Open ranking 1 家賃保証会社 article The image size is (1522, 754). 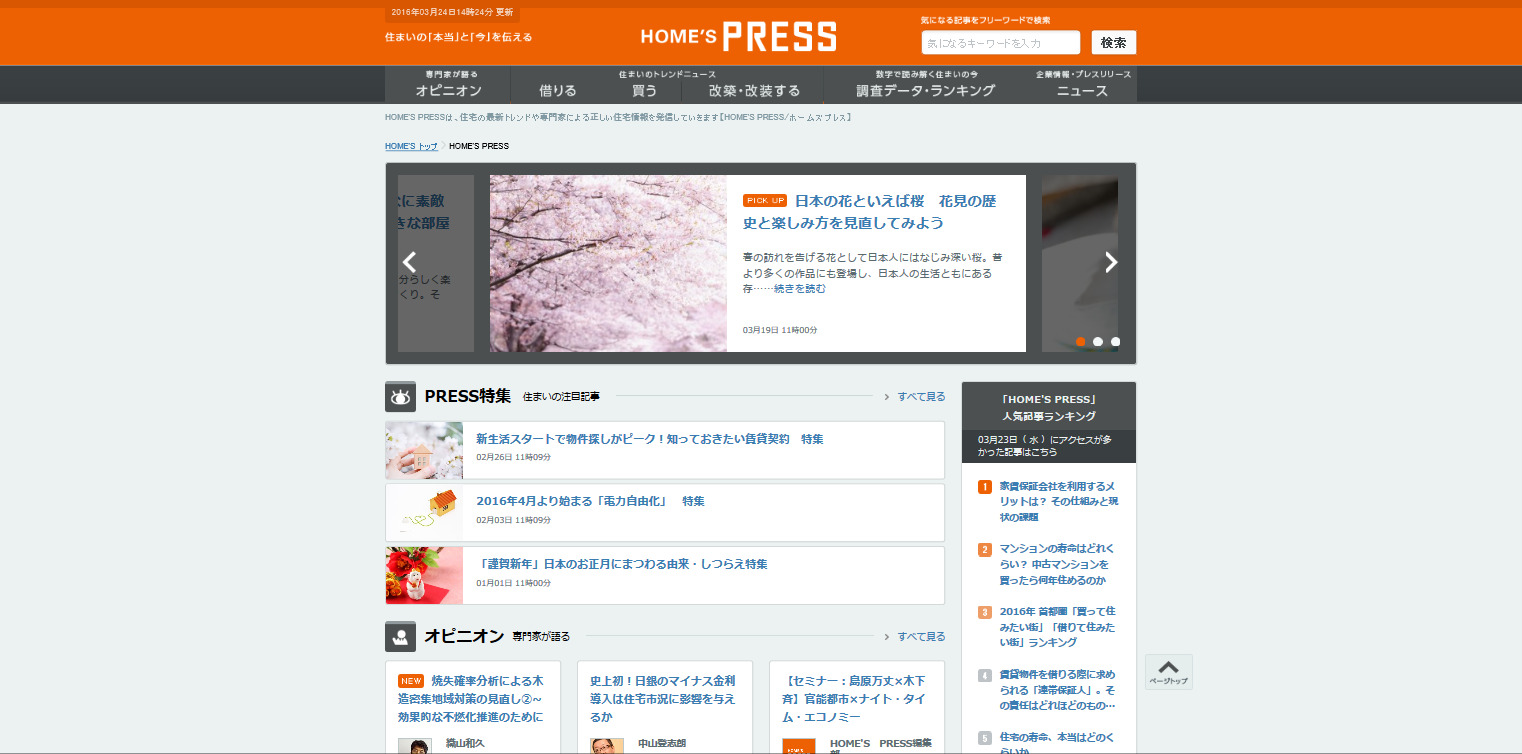(x=1059, y=501)
